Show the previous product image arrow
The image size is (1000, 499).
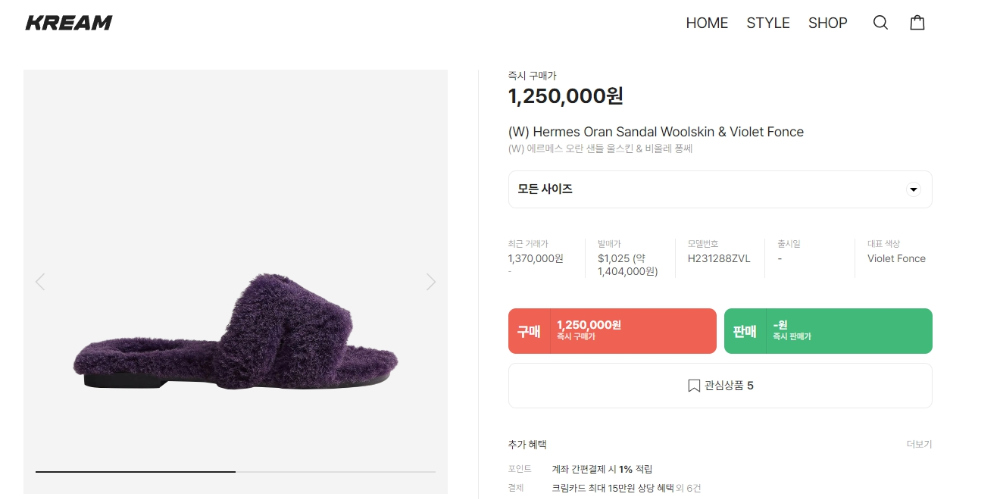click(x=40, y=281)
